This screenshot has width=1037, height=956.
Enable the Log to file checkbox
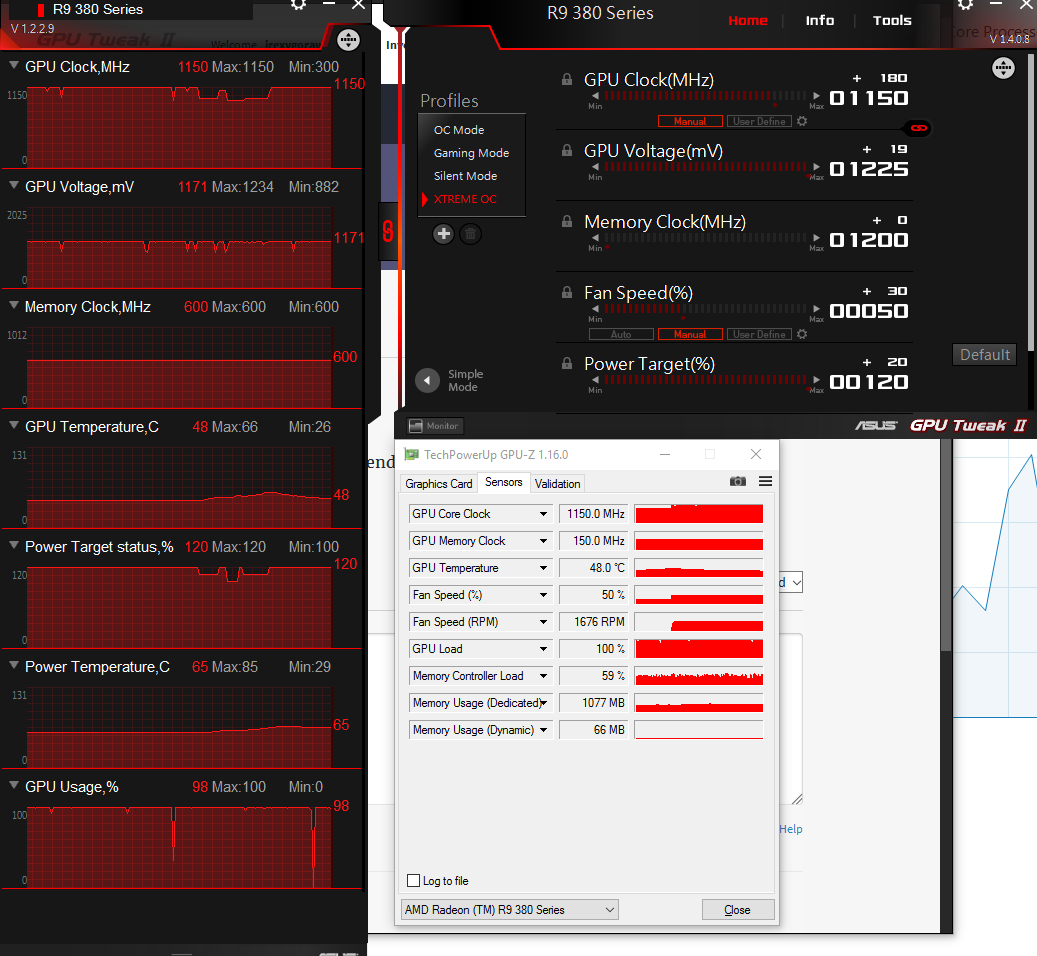(x=413, y=881)
